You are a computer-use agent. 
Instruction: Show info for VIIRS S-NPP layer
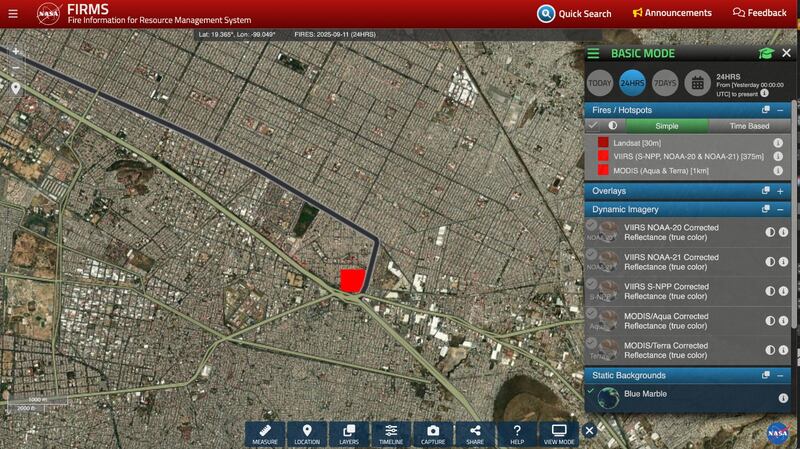pos(783,291)
